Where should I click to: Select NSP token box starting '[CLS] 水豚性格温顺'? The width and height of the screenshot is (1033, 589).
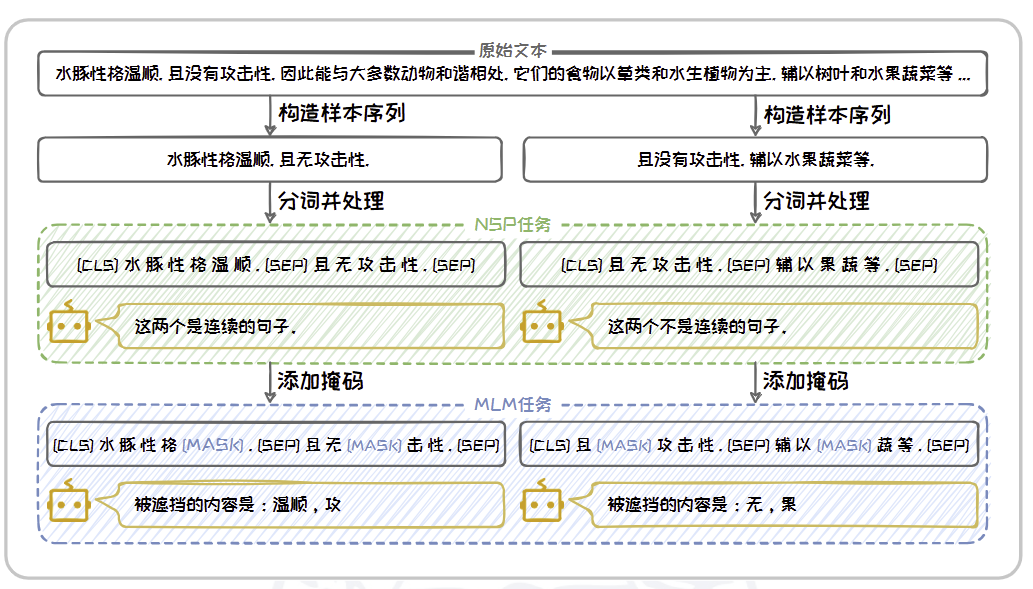(x=275, y=265)
